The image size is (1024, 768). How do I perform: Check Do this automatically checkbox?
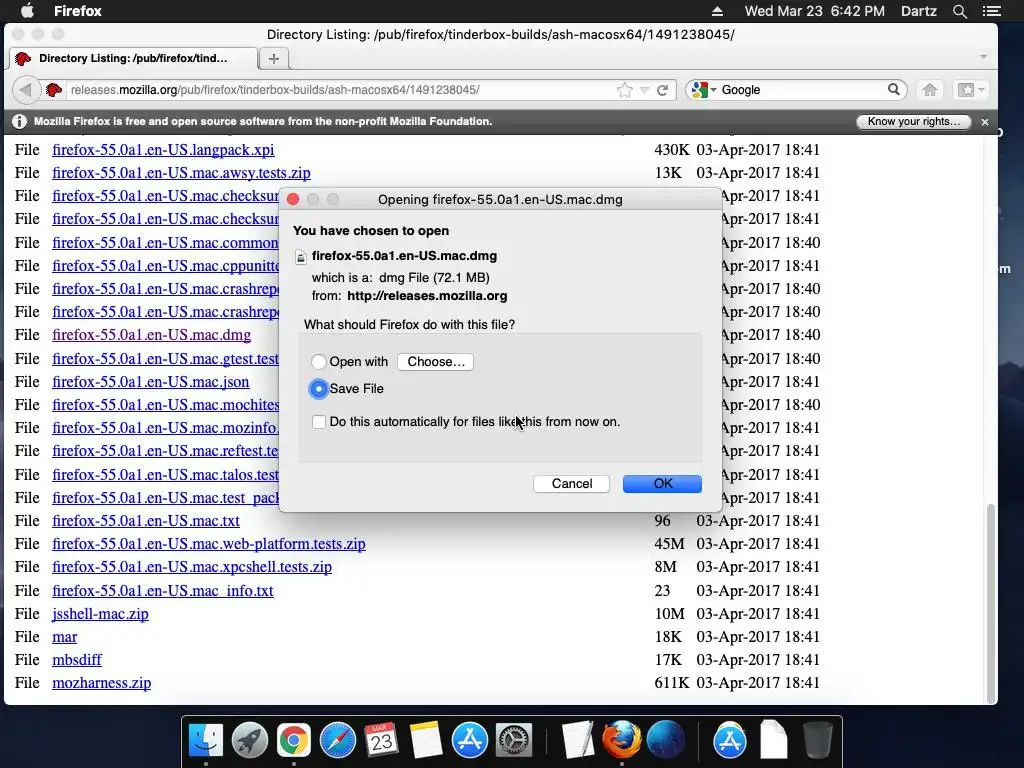[319, 422]
